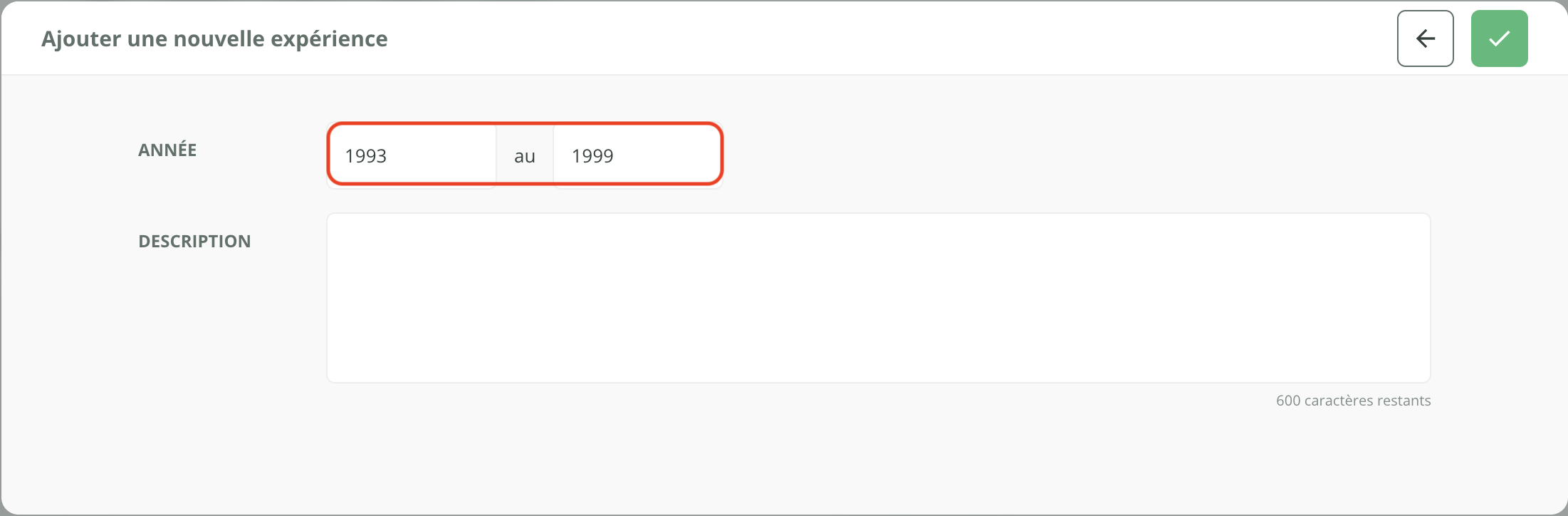Click the white header bar beside the title
The width and height of the screenshot is (1568, 516).
point(854,38)
